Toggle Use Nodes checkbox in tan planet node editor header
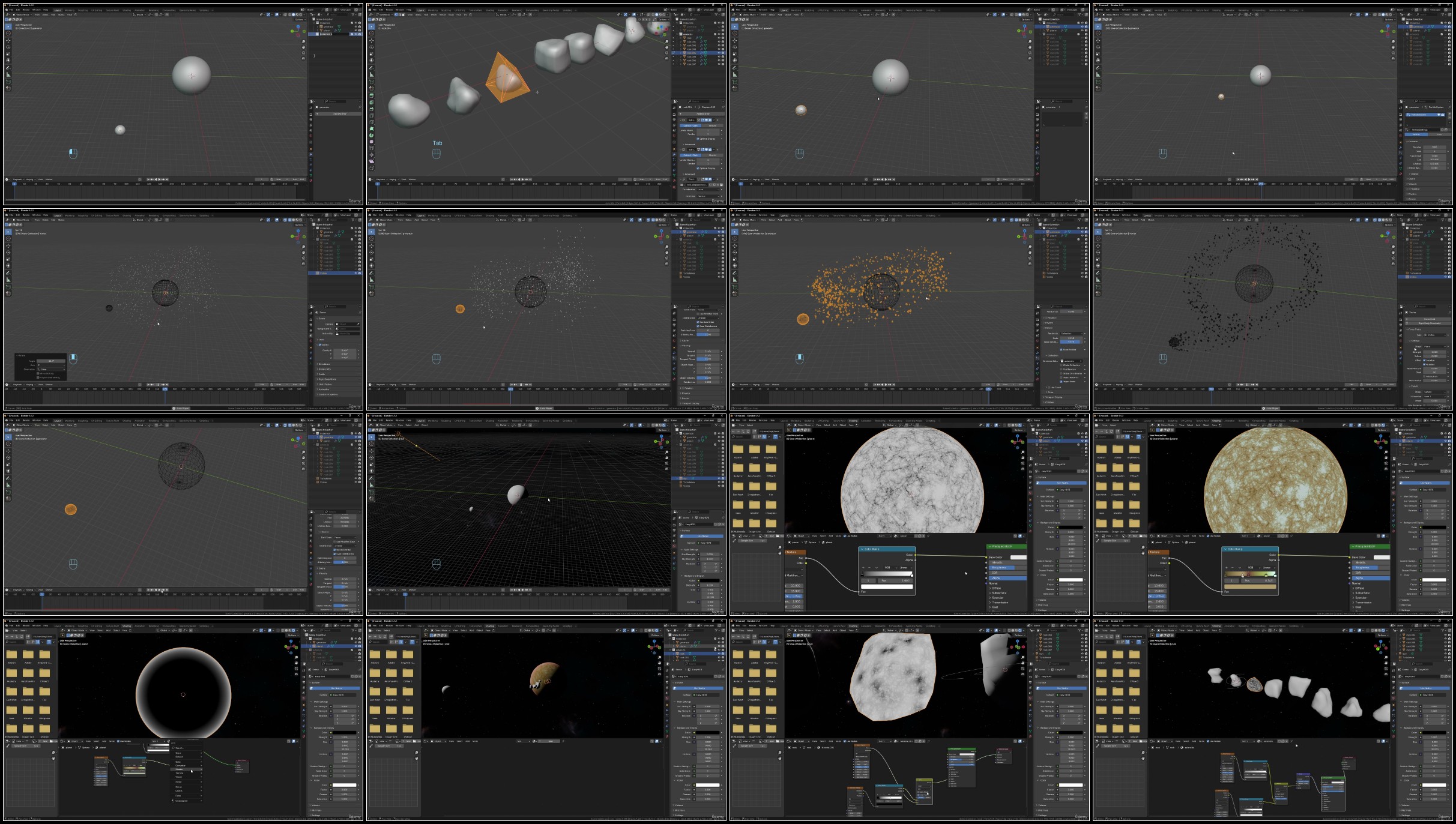Image resolution: width=1456 pixels, height=824 pixels. coord(1209,536)
